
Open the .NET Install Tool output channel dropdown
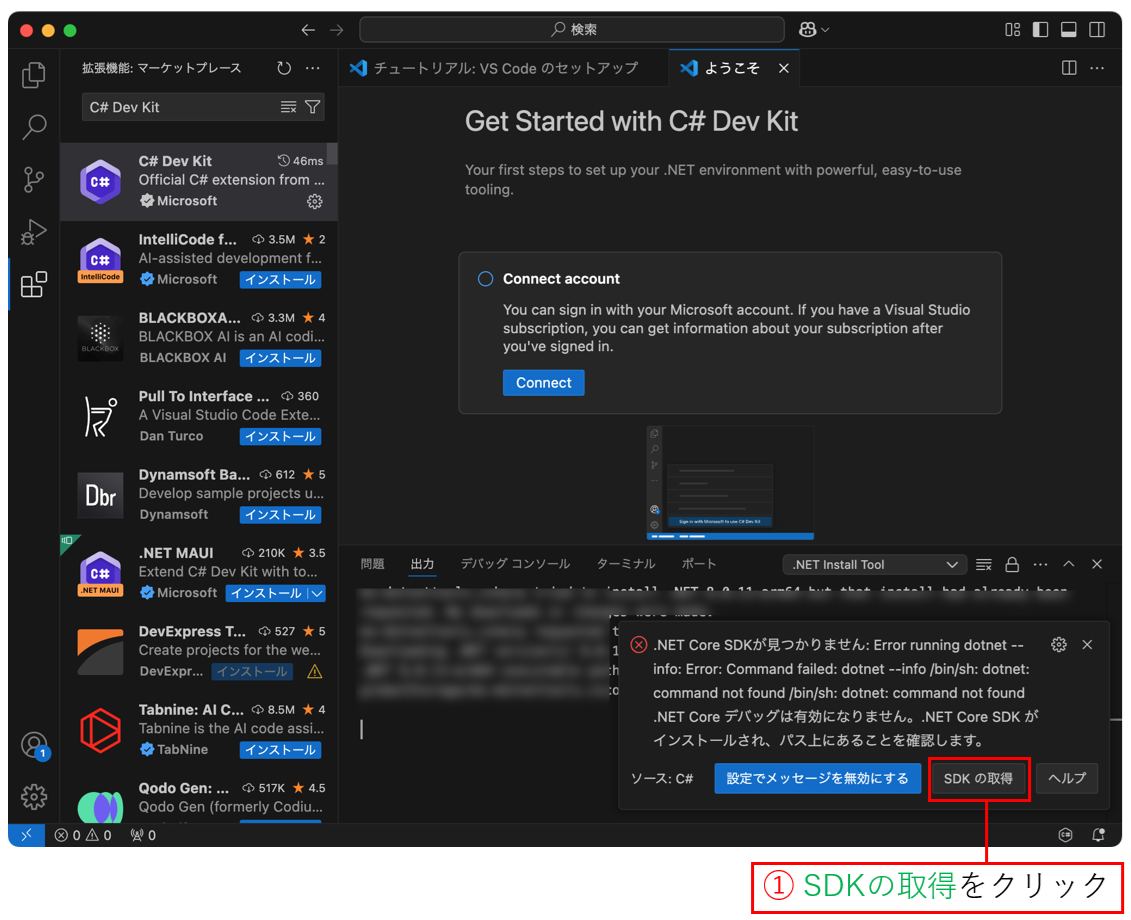(874, 563)
